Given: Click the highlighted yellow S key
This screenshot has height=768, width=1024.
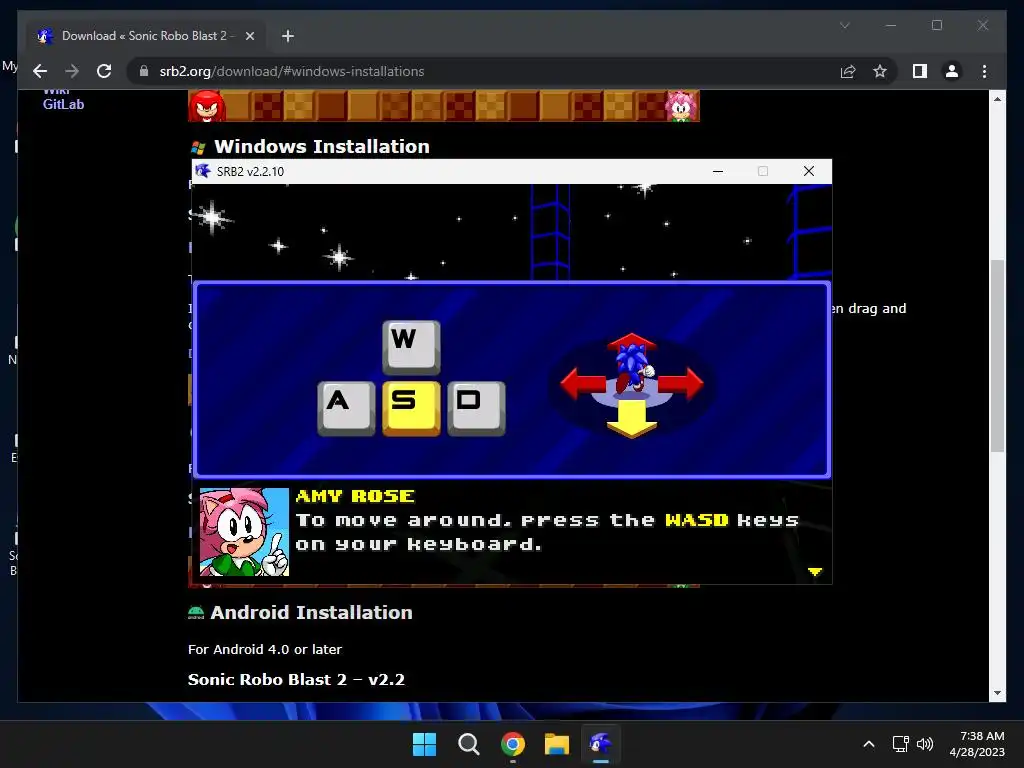Looking at the screenshot, I should click(x=411, y=408).
